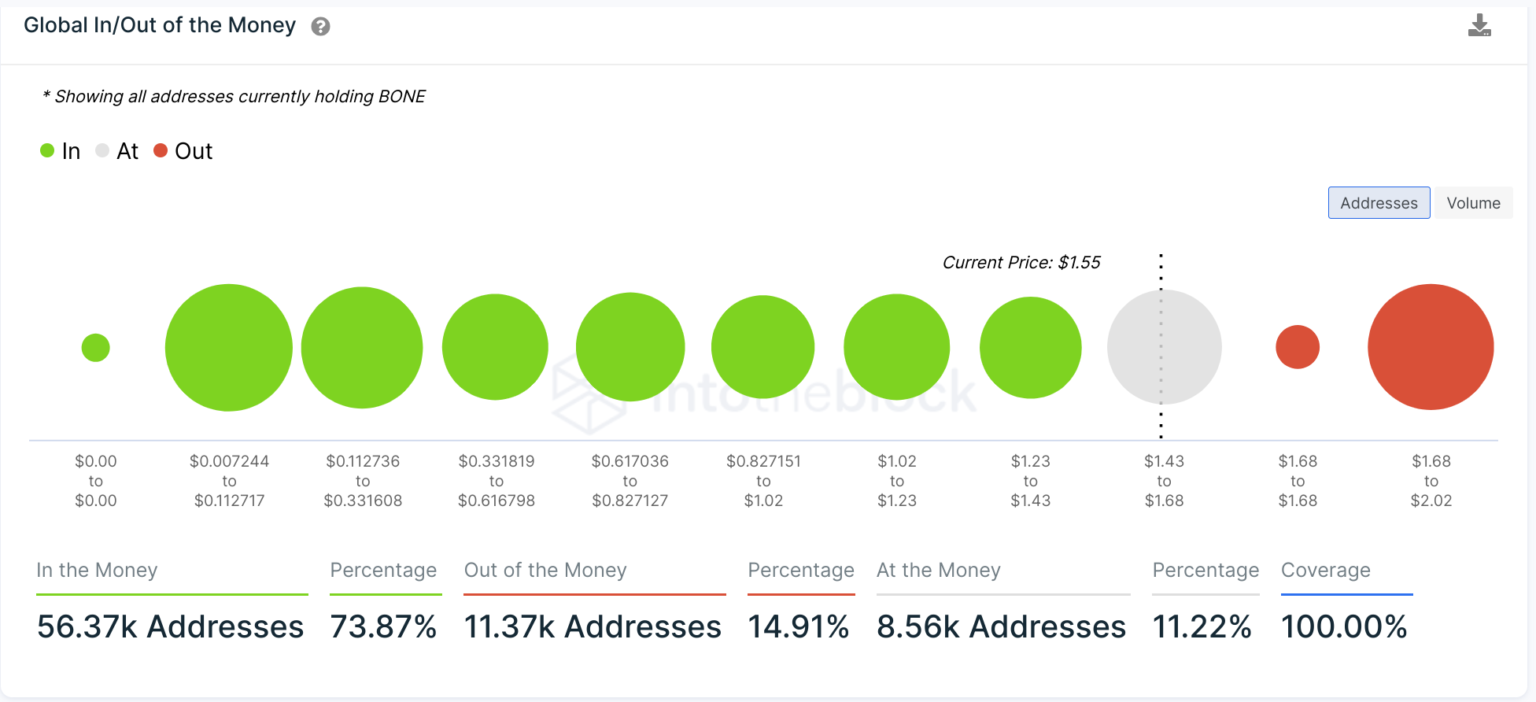Click the $0.007244 to $0.112717 bubble

[229, 348]
